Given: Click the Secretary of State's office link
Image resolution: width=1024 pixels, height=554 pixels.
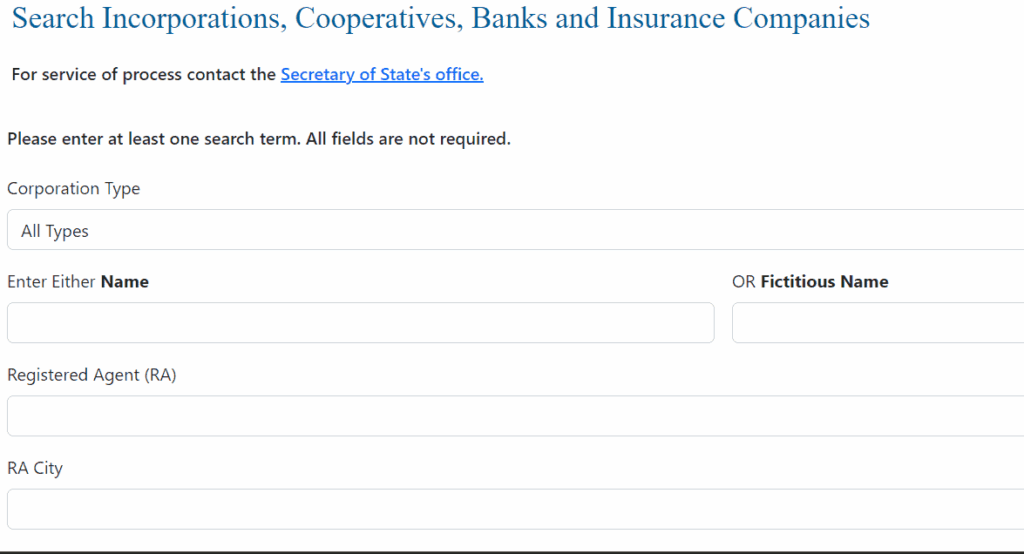Looking at the screenshot, I should coord(382,74).
